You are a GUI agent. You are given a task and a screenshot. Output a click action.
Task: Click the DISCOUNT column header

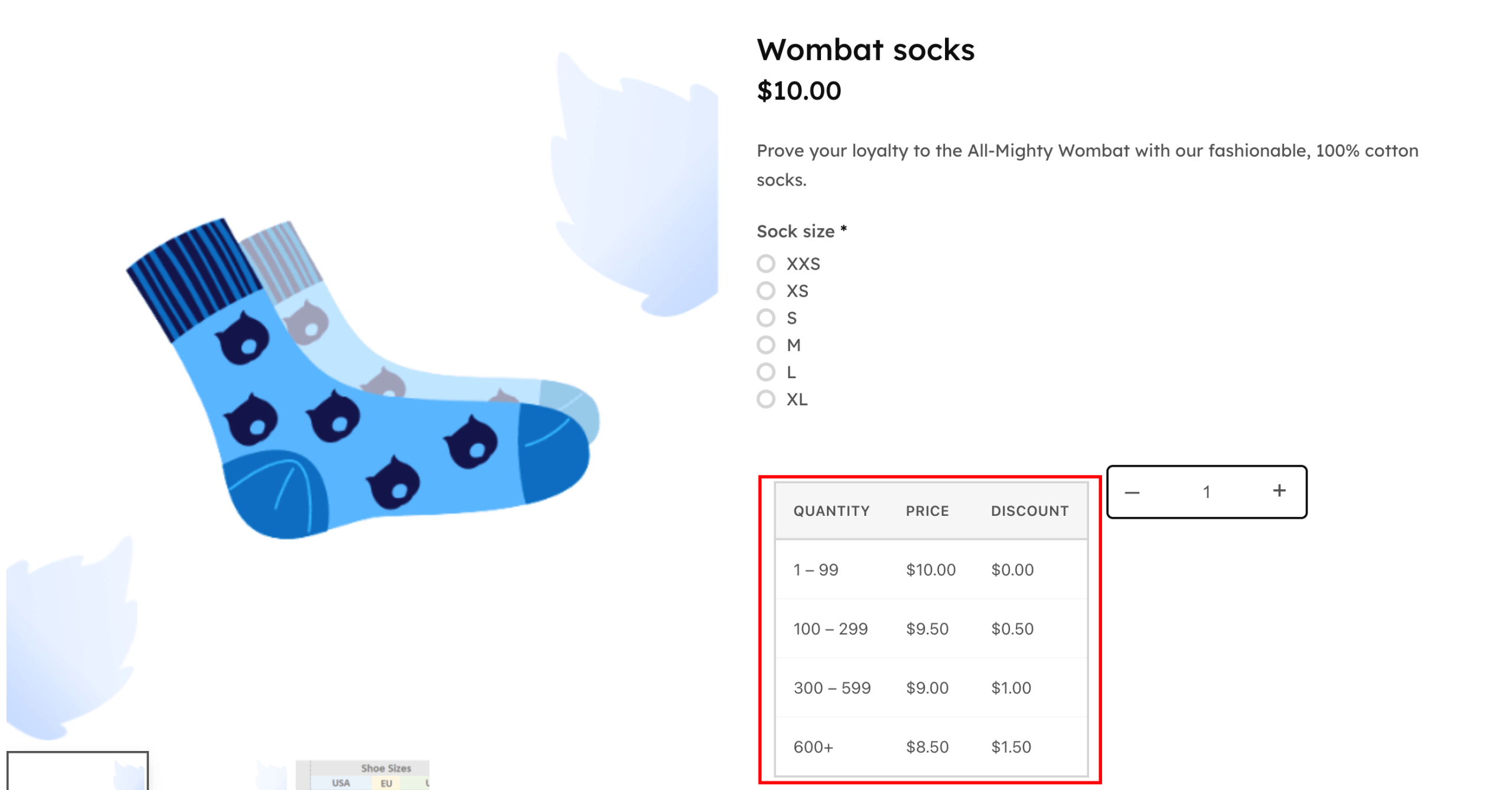(1029, 511)
